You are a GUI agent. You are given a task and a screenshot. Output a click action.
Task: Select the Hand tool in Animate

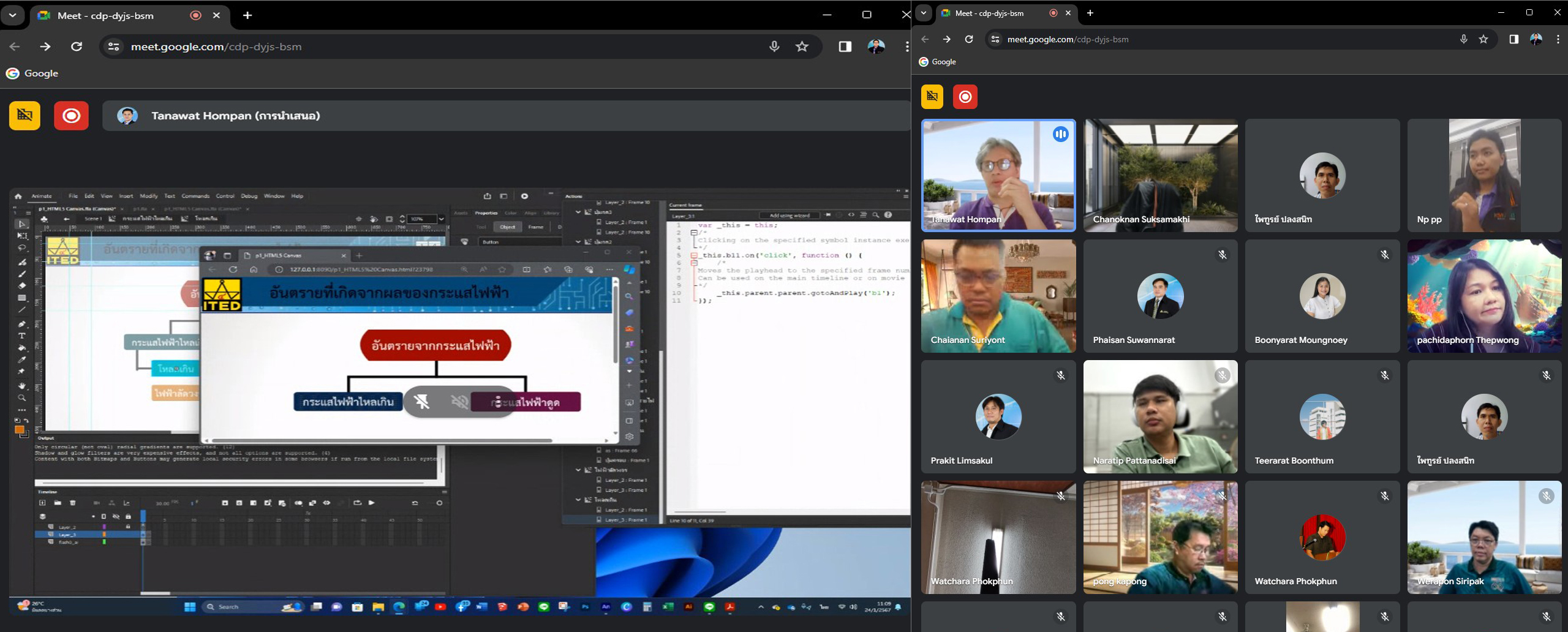pos(22,386)
